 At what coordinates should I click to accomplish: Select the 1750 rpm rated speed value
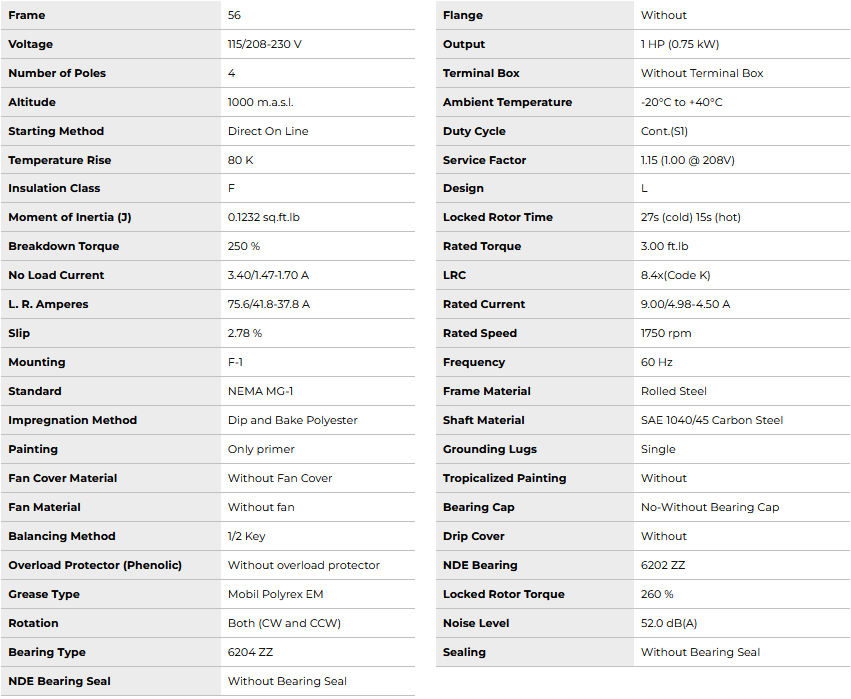[x=666, y=333]
